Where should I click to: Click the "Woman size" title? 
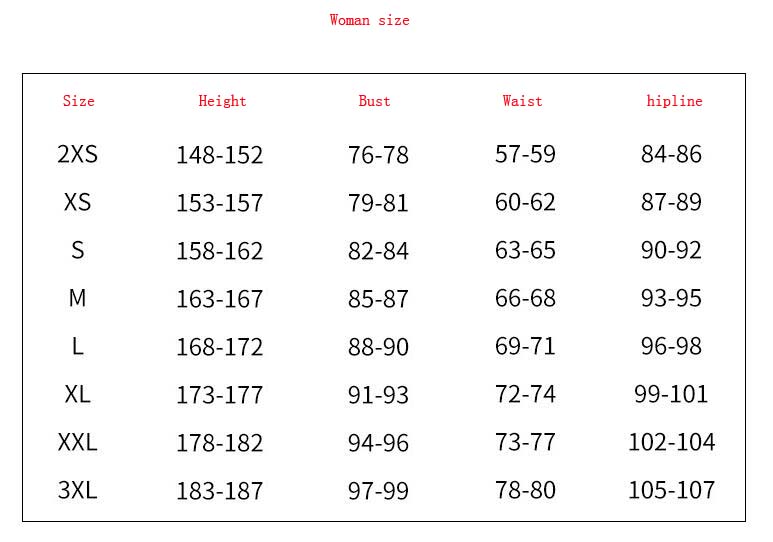coord(369,20)
